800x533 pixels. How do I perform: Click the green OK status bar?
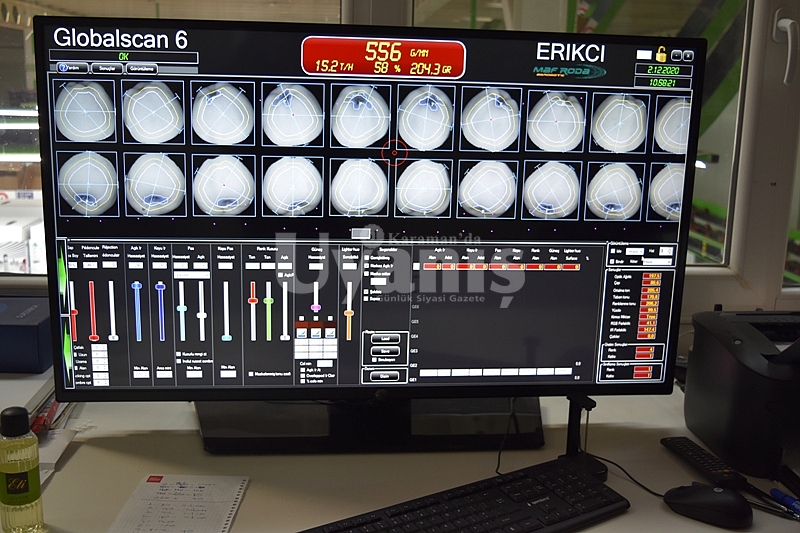123,56
